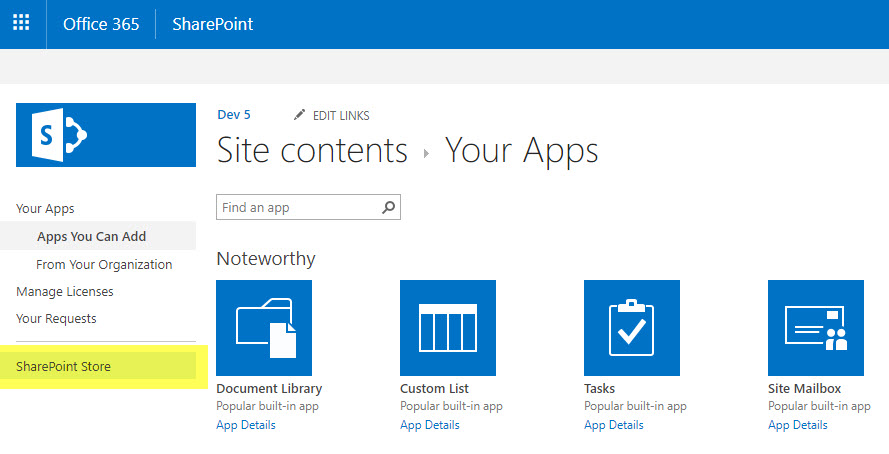Click the search magnifier icon
Image resolution: width=889 pixels, height=454 pixels.
[388, 207]
